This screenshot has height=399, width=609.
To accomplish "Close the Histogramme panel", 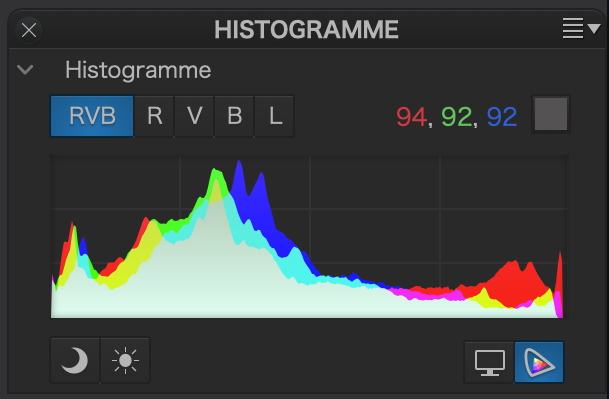I will (x=29, y=30).
